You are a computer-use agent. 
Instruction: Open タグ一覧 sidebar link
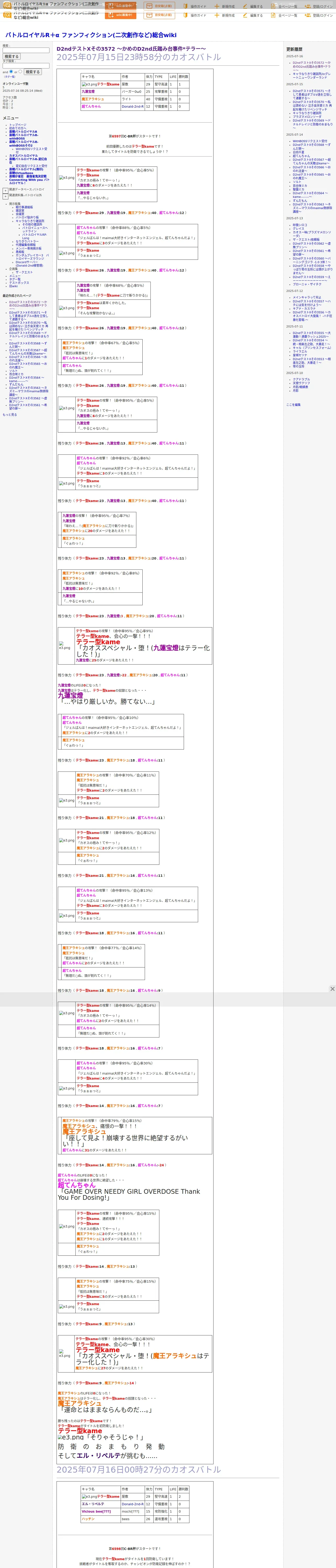pyautogui.click(x=15, y=279)
